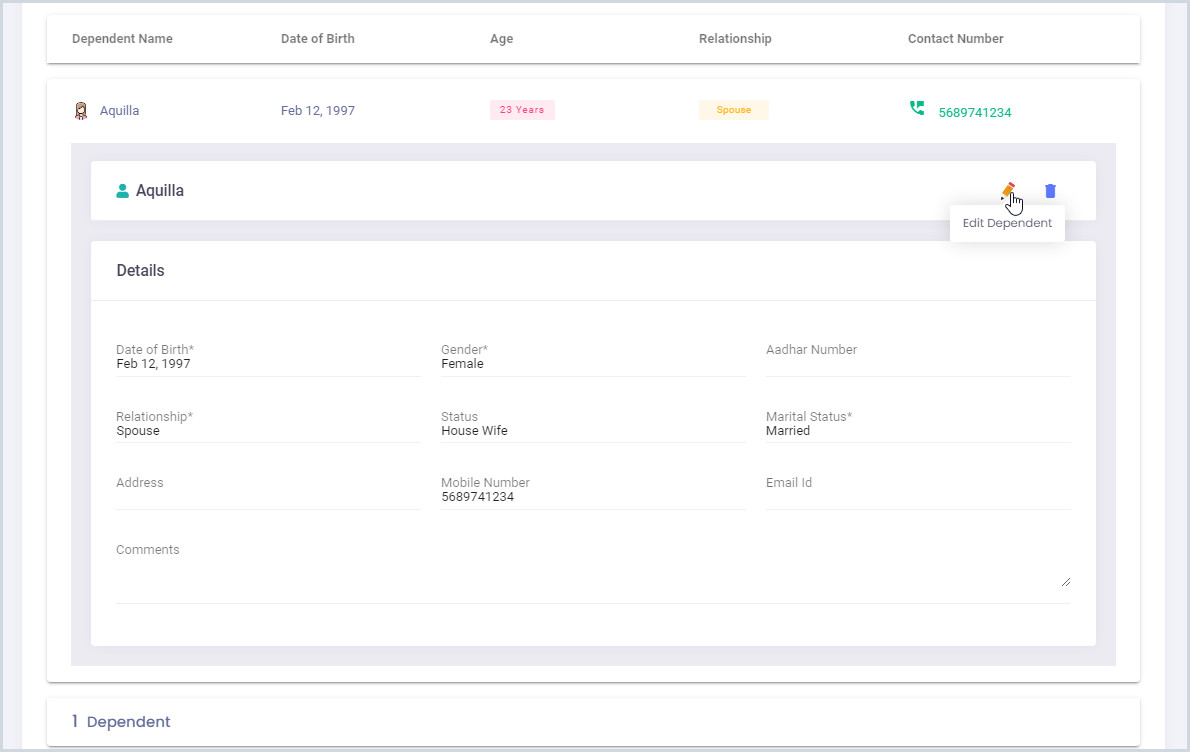This screenshot has height=752, width=1190.
Task: Click the Comments box resize handle
Action: tap(1066, 582)
